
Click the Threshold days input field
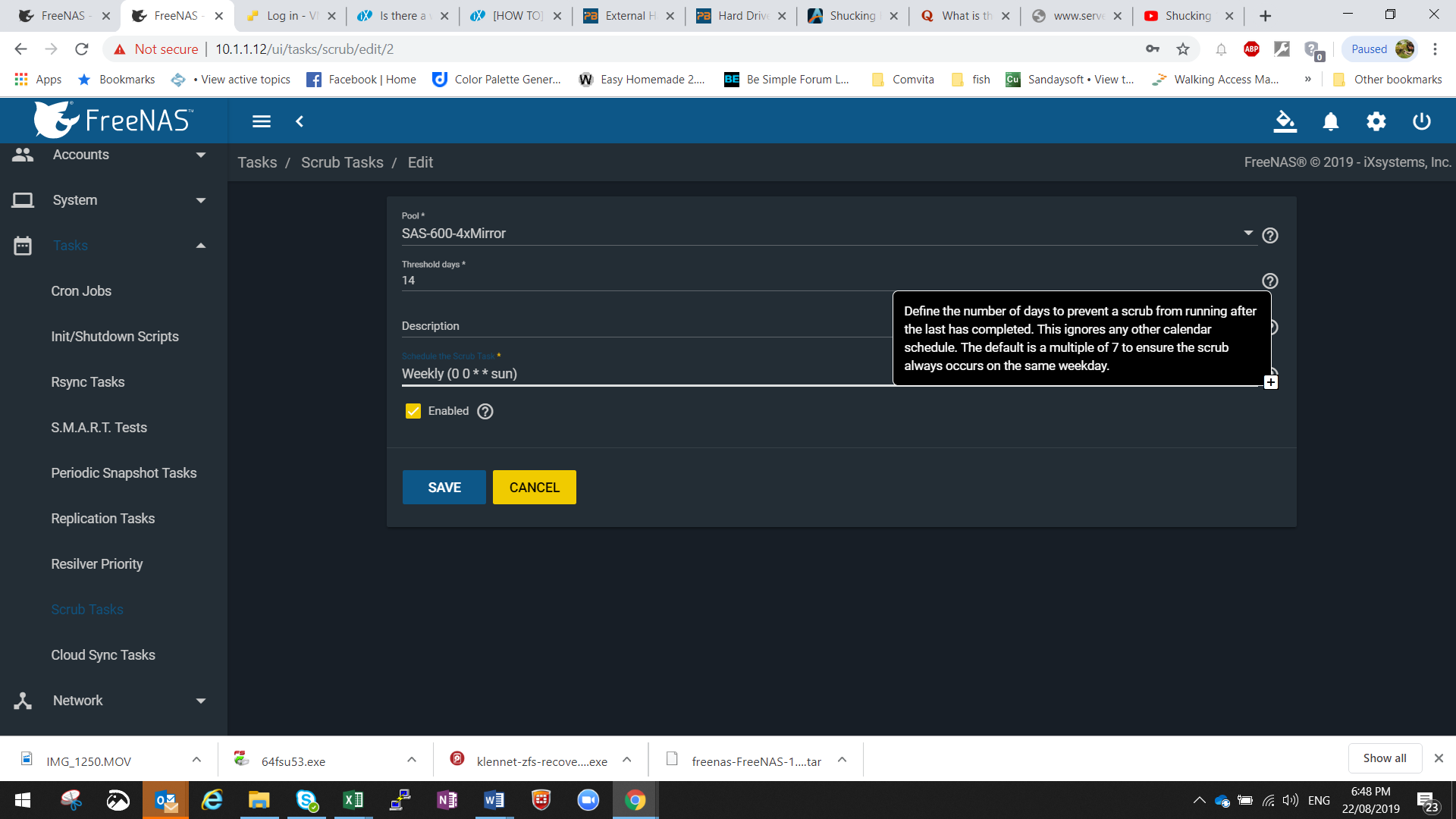[x=645, y=281]
